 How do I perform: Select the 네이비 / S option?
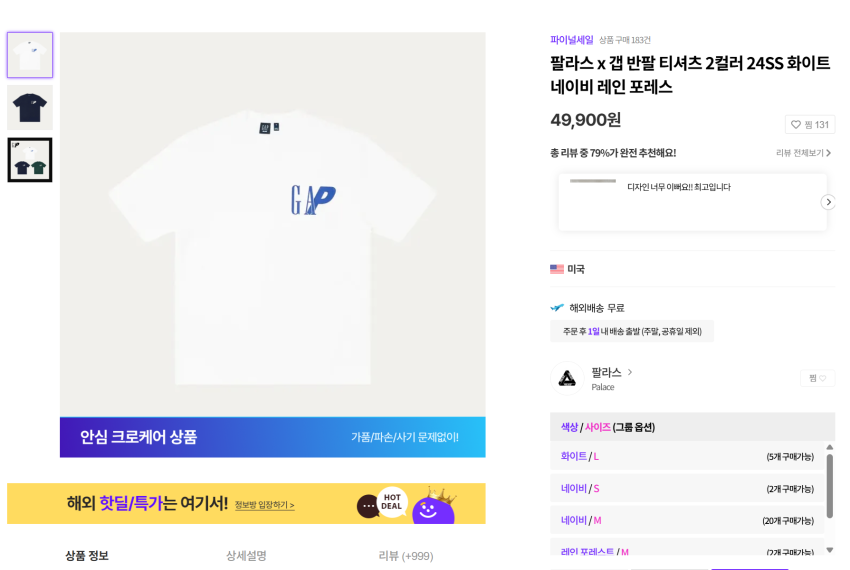click(x=689, y=489)
